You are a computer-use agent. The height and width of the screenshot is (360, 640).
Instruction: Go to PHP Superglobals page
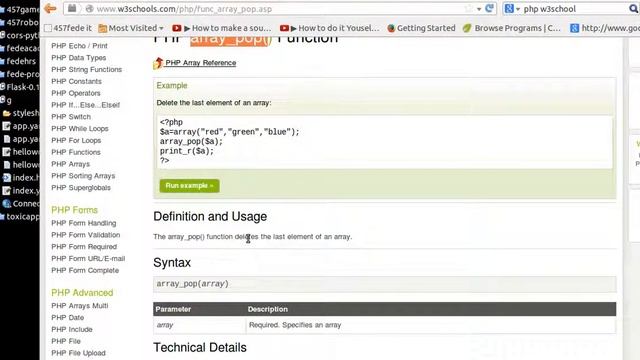(x=81, y=188)
